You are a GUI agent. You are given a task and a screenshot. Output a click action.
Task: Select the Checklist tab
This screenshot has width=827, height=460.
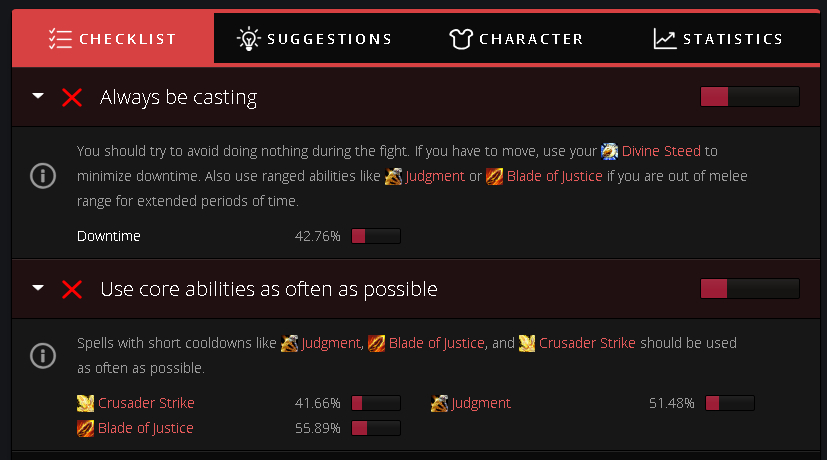click(113, 39)
